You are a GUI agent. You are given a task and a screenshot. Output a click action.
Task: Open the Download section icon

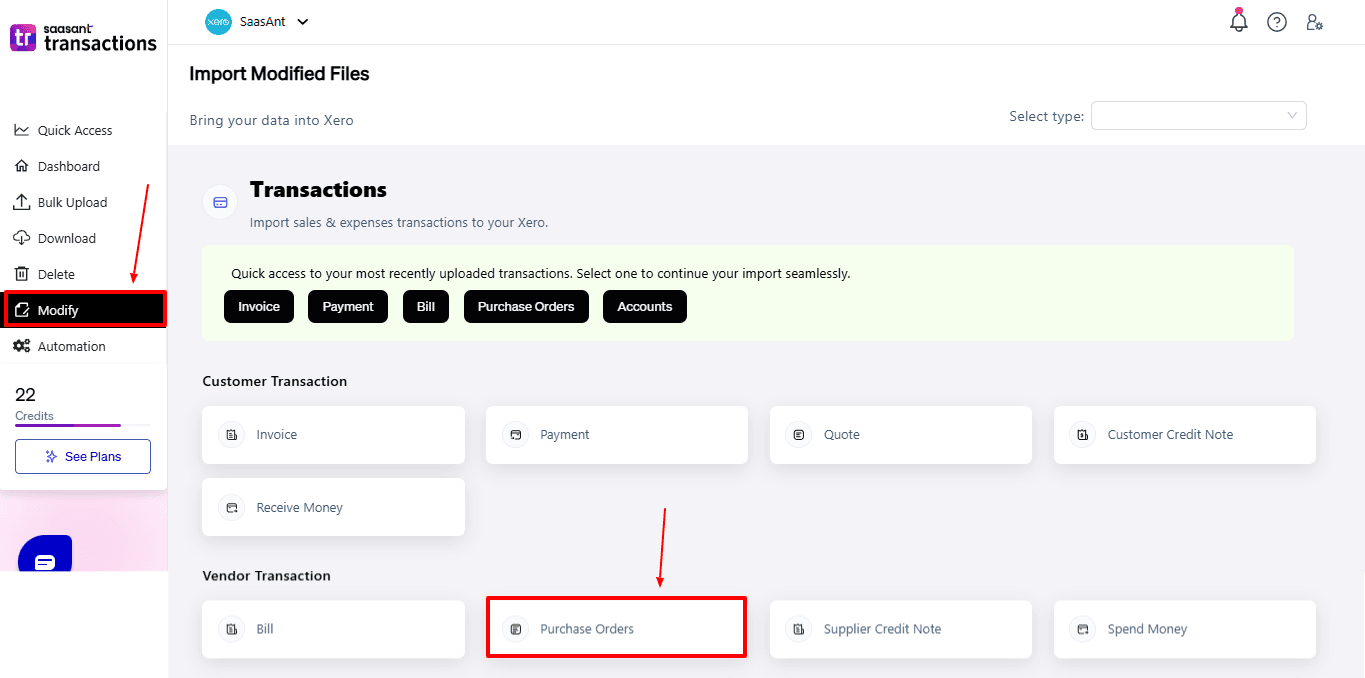(x=21, y=238)
